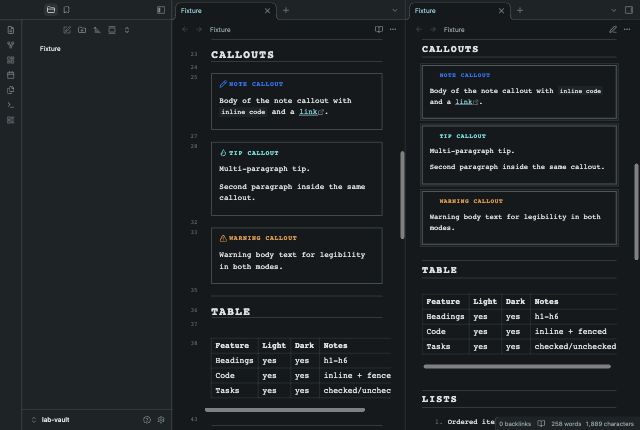The height and width of the screenshot is (430, 640).
Task: Click pencil icon of Note callout
Action: (x=223, y=84)
